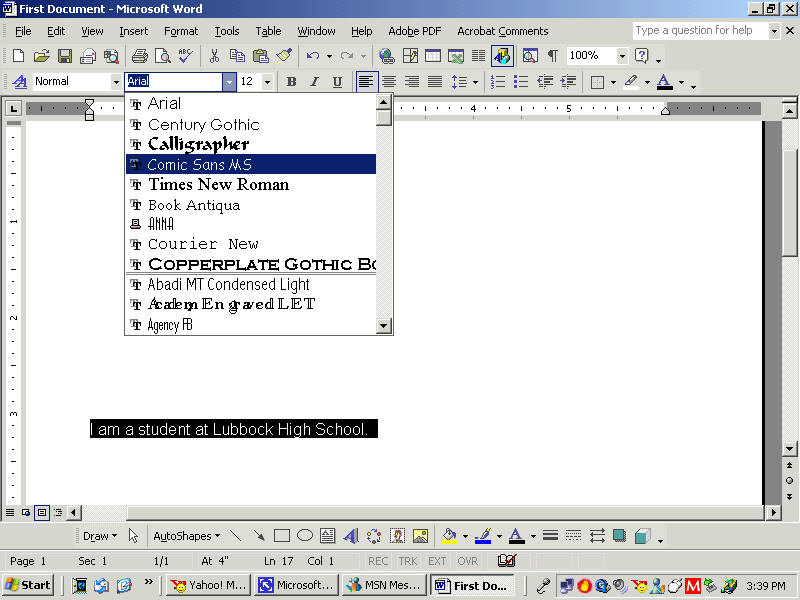800x600 pixels.
Task: Choose the Rectangle drawing tool
Action: tap(282, 536)
